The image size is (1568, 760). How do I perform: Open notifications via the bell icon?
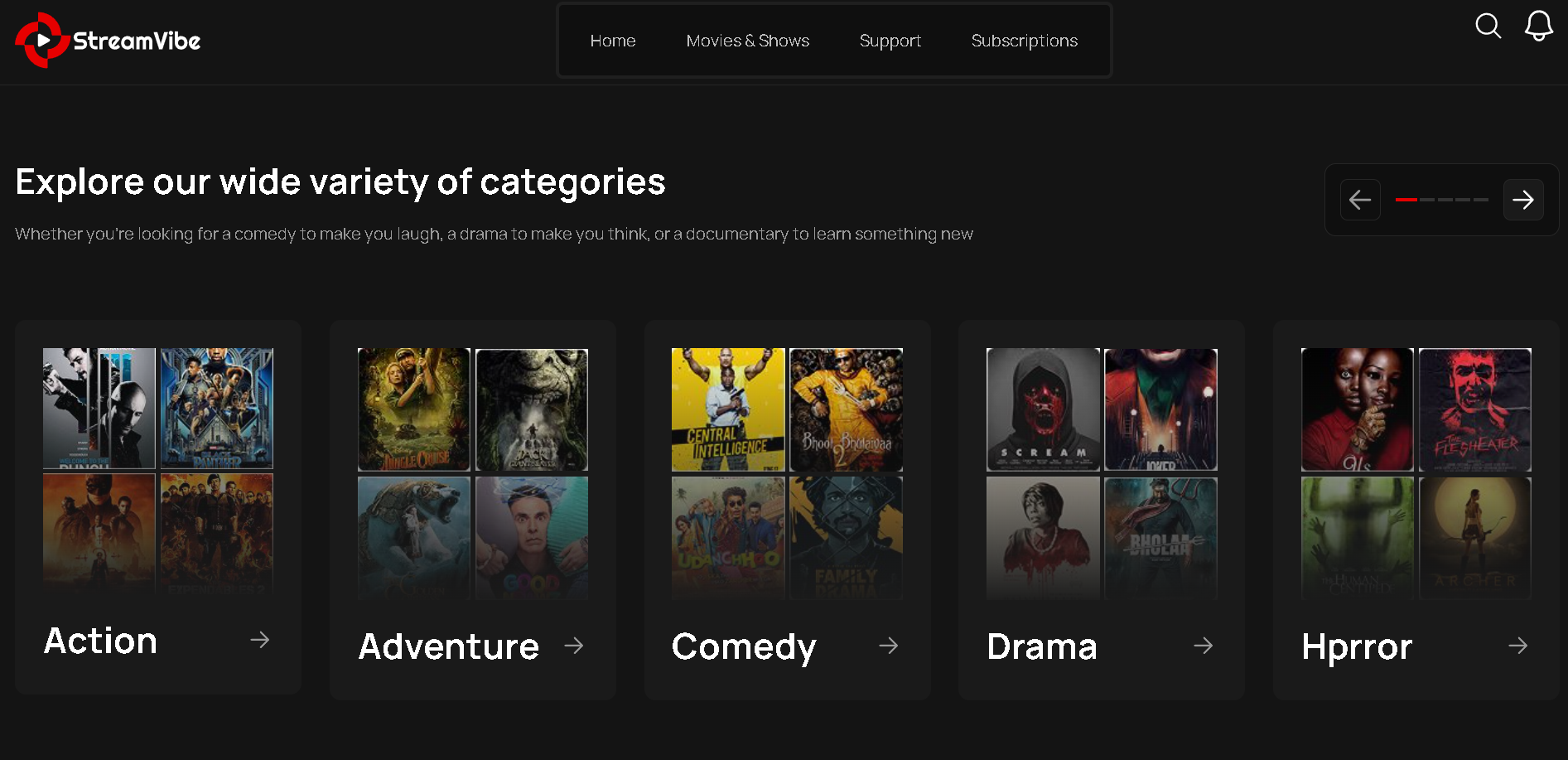[x=1538, y=26]
